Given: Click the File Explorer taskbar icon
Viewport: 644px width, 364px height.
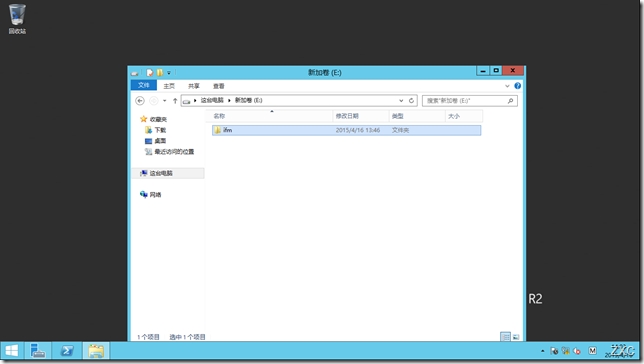Looking at the screenshot, I should [96, 351].
